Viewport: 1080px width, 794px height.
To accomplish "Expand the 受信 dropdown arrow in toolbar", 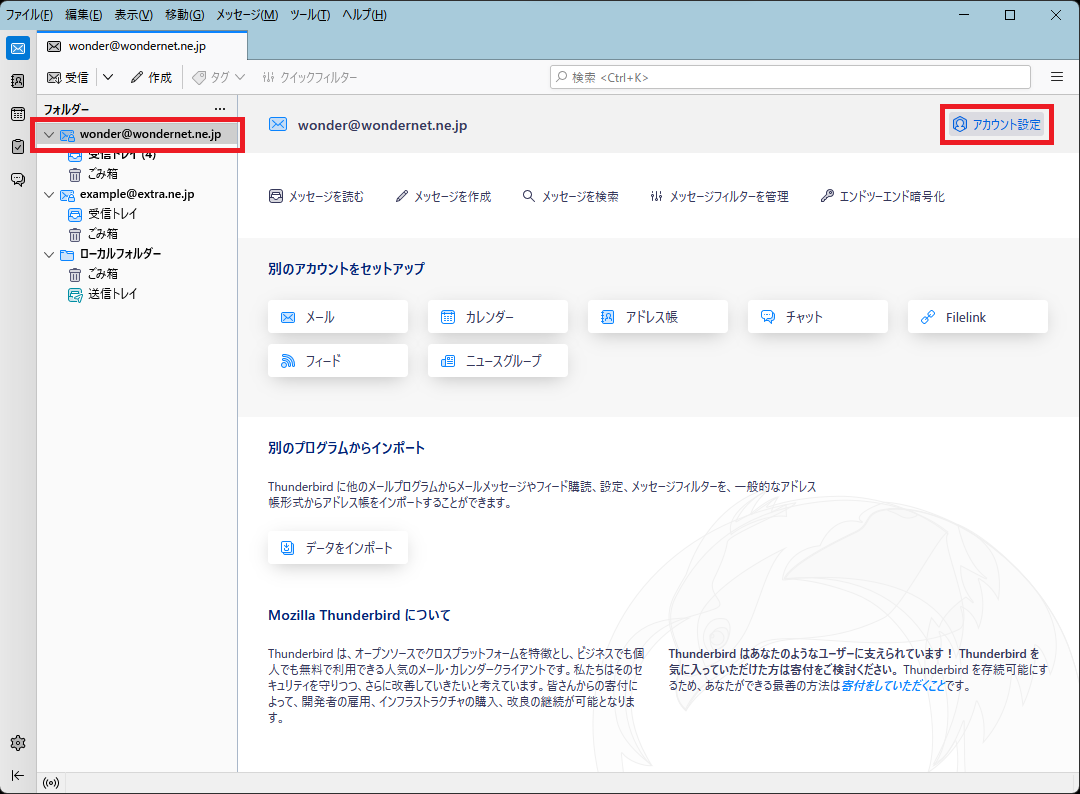I will point(108,77).
